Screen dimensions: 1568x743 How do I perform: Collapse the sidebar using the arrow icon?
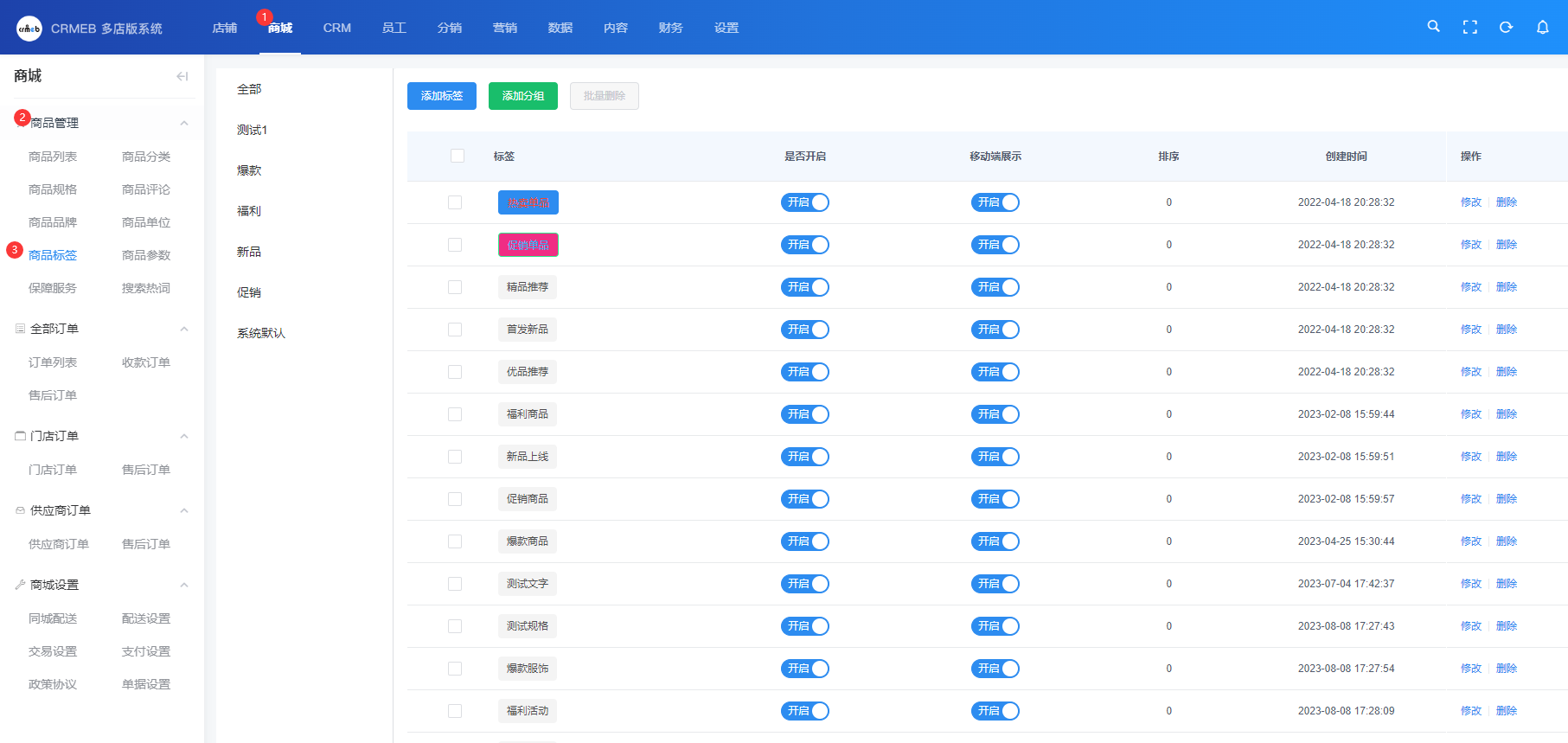point(182,76)
